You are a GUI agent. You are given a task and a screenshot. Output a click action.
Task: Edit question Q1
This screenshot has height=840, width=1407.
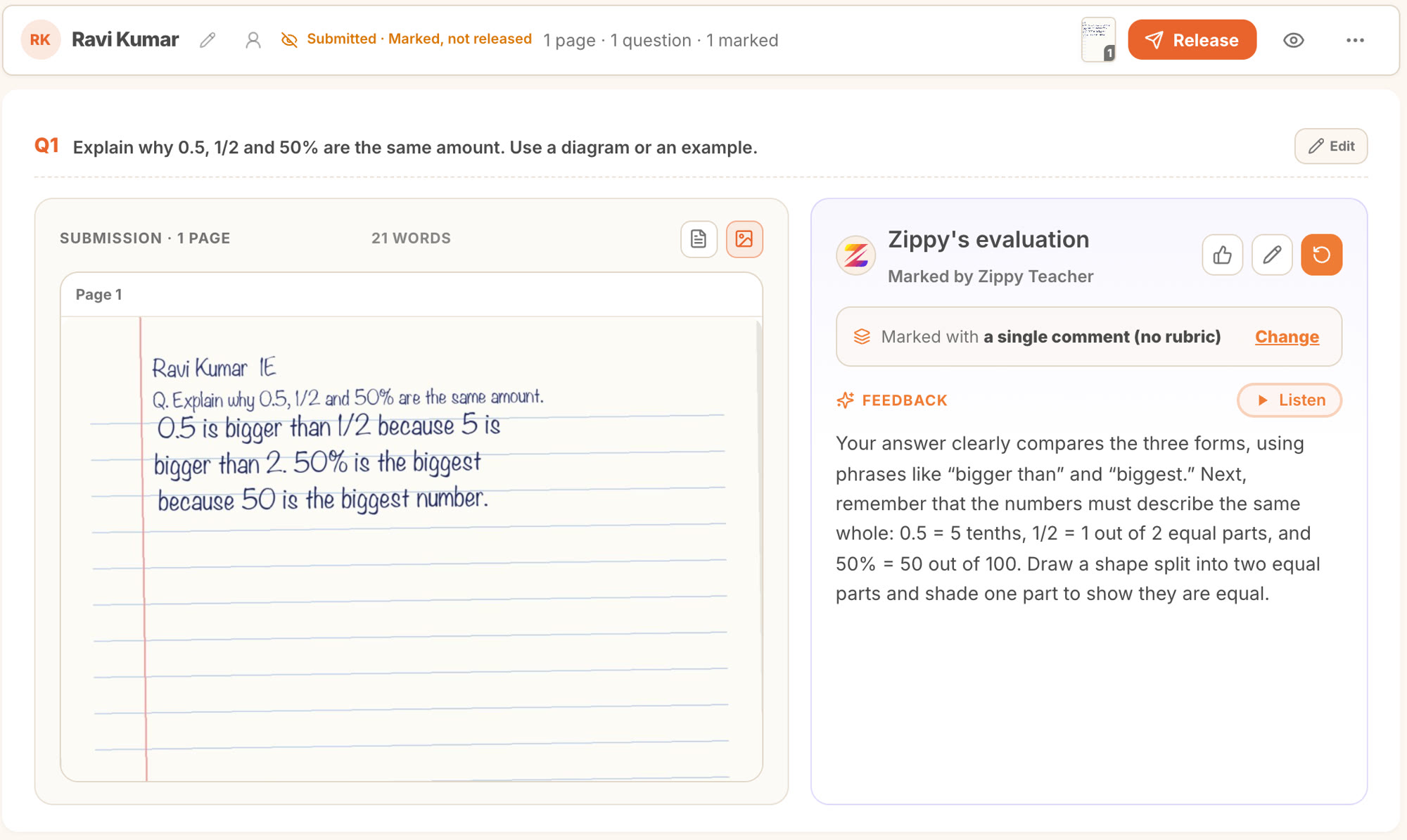point(1331,146)
